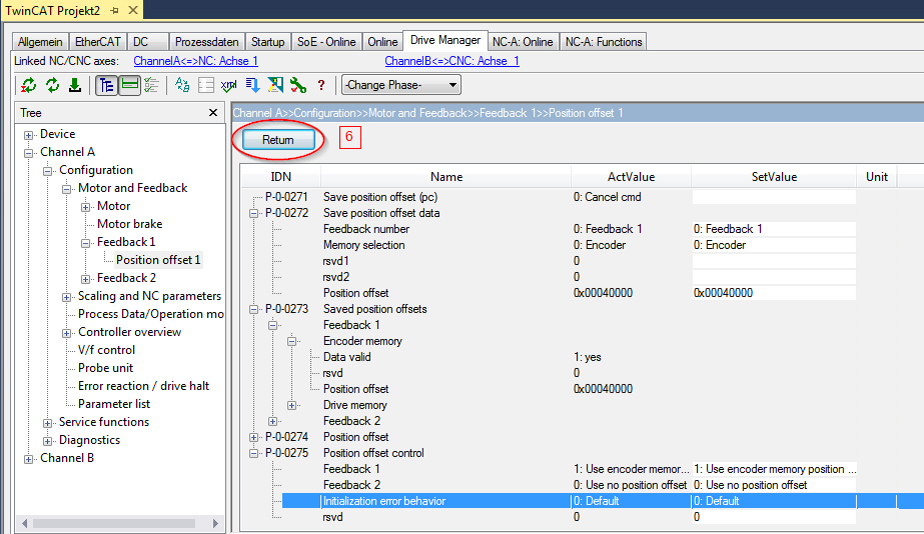Screen dimensions: 924x534
Task: Click the blue list with down-arrow icon
Action: coord(252,85)
